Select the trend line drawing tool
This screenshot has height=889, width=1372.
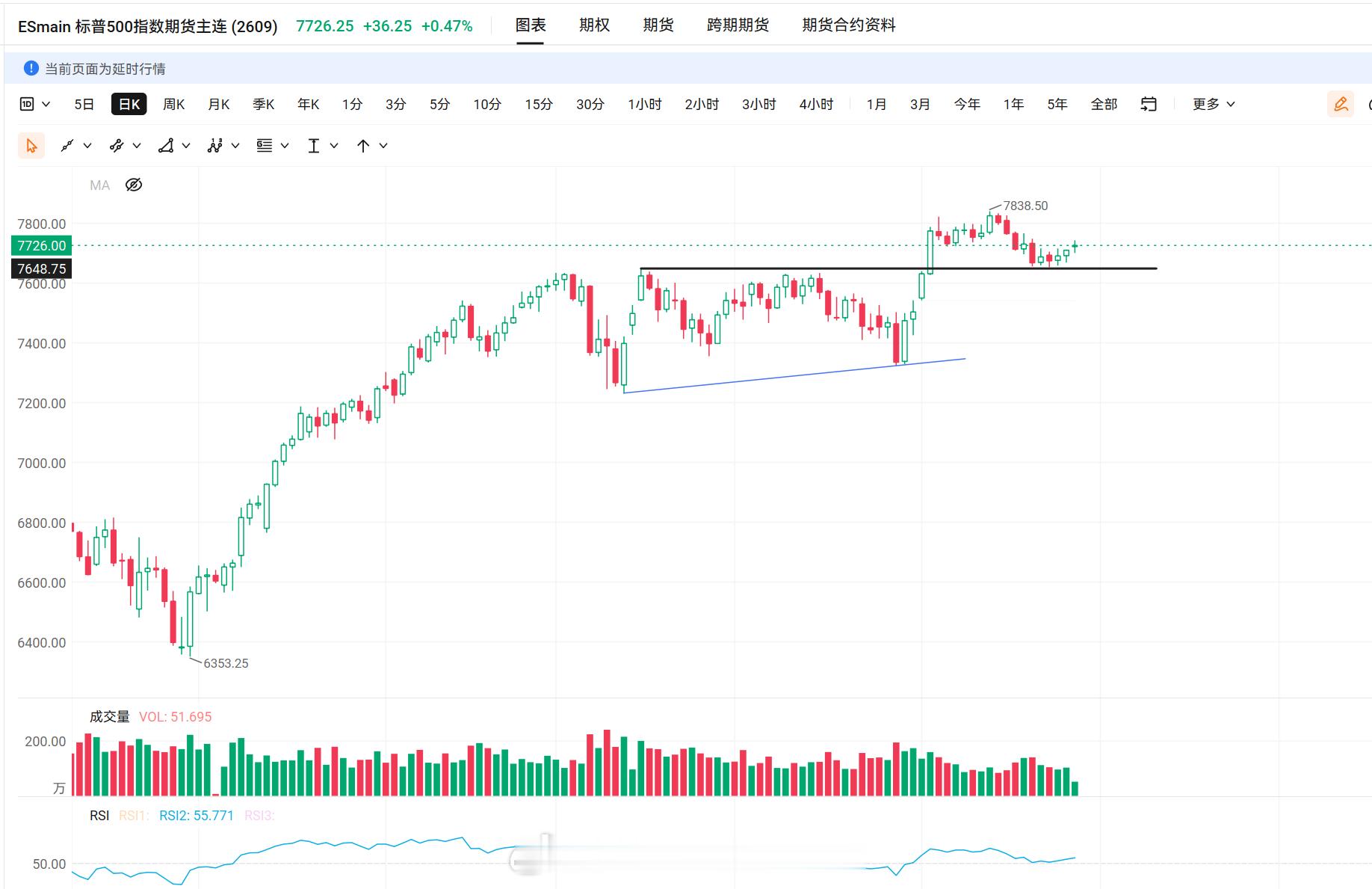[67, 146]
